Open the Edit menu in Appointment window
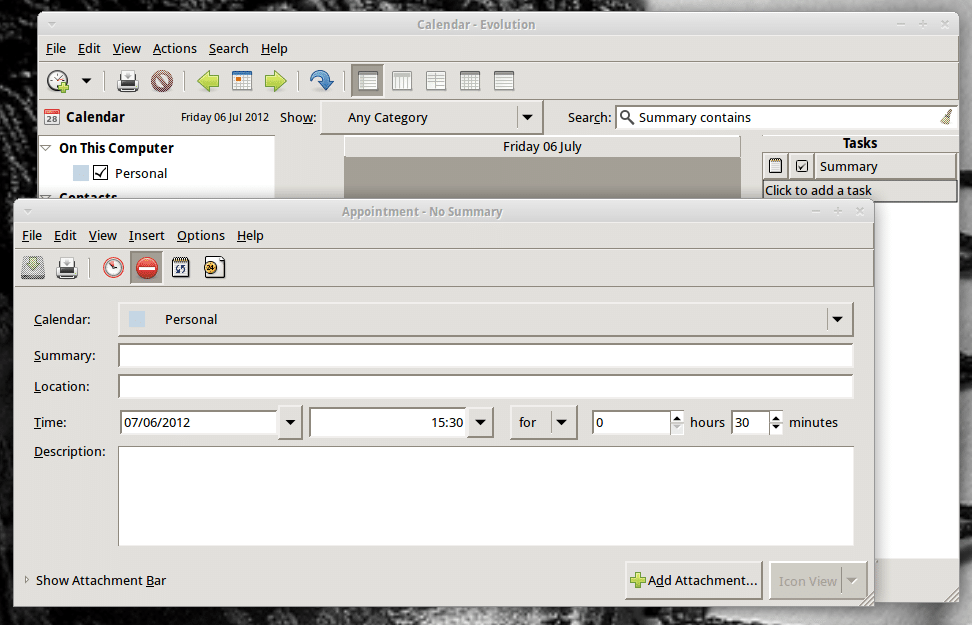 tap(65, 236)
